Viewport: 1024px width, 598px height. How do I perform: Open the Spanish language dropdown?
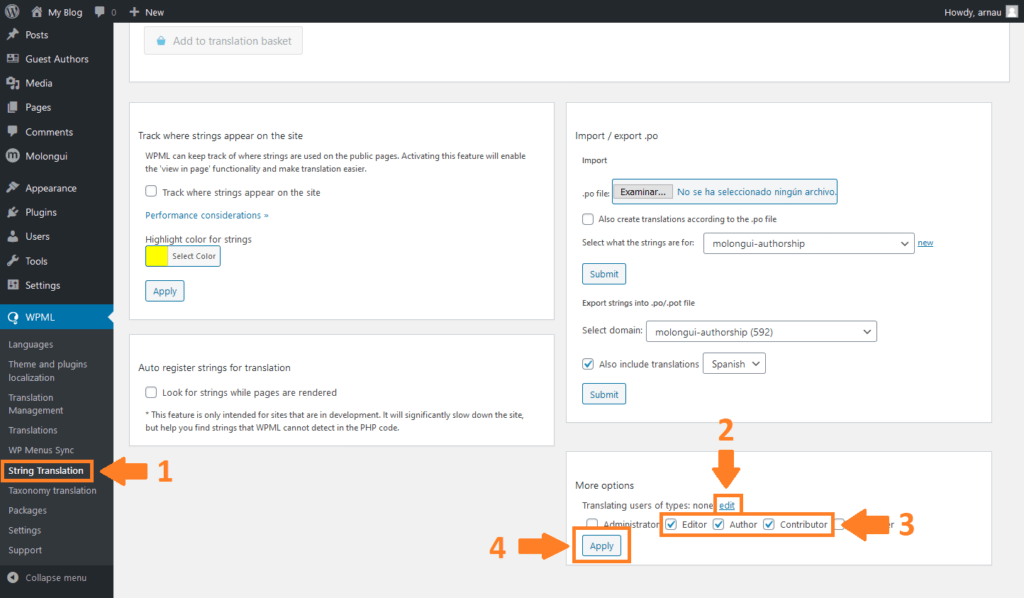pos(734,364)
